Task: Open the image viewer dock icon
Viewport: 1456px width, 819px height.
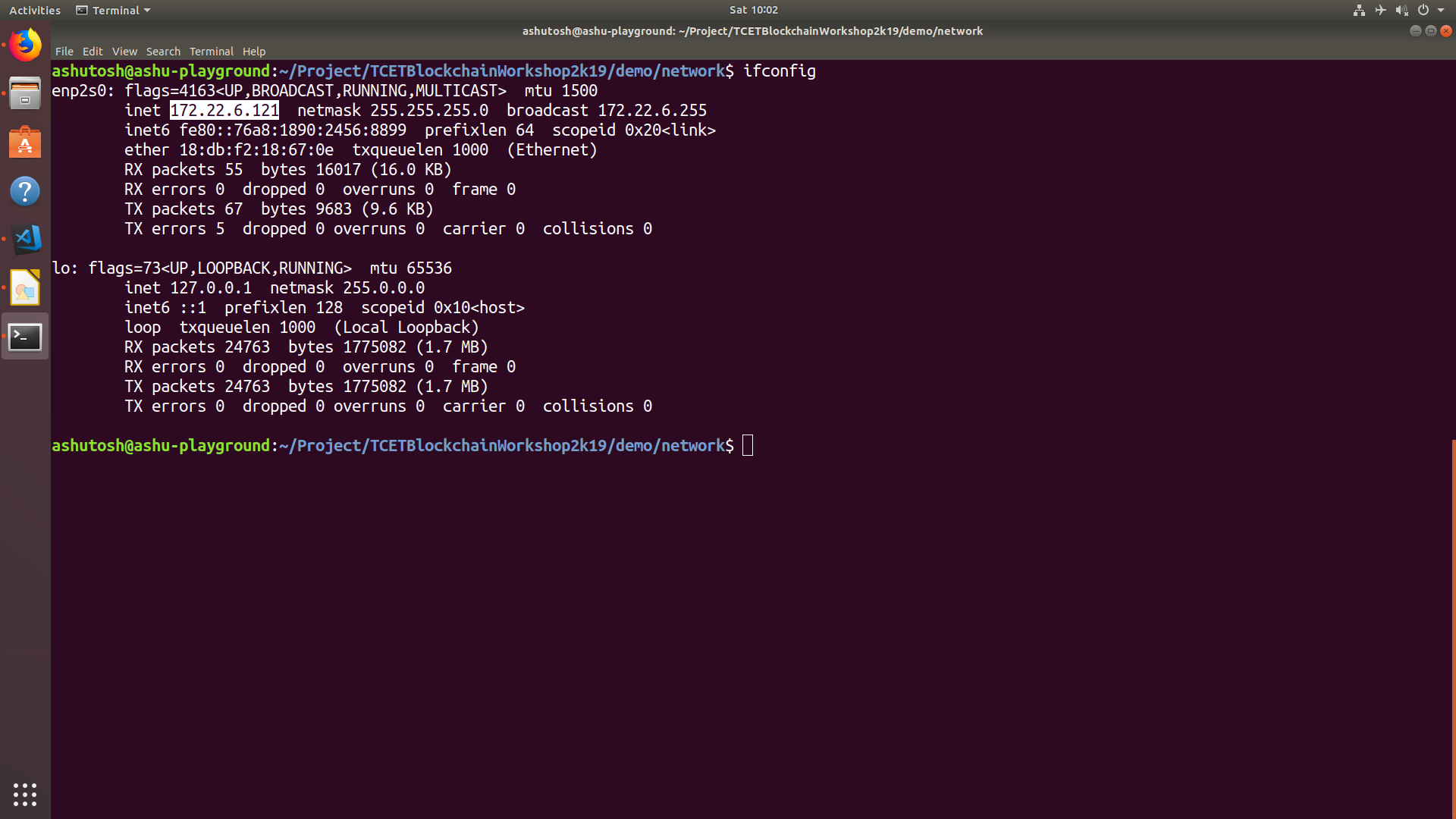Action: pos(25,288)
